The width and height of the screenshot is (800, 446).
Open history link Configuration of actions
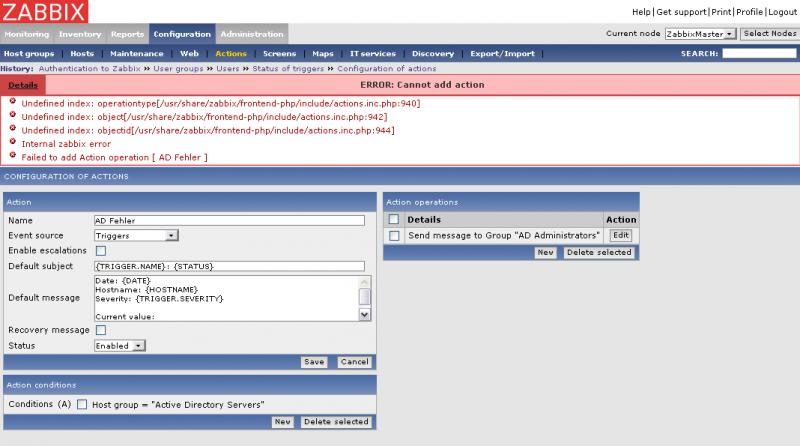387,68
